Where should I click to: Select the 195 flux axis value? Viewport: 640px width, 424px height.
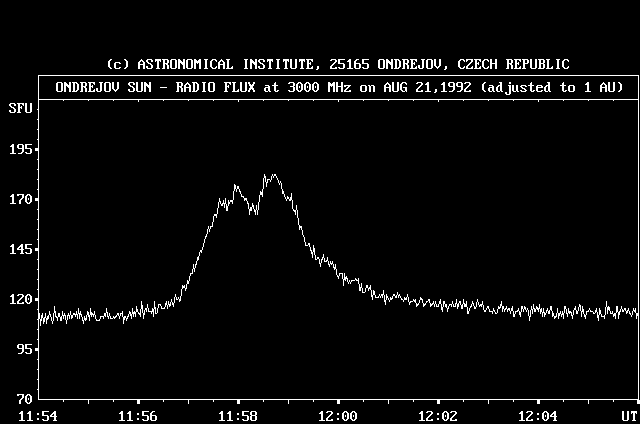pos(21,149)
